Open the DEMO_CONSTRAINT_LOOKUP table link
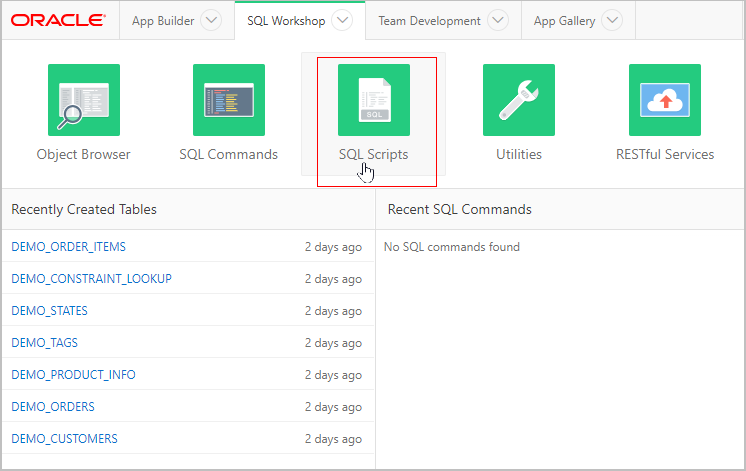 [92, 279]
